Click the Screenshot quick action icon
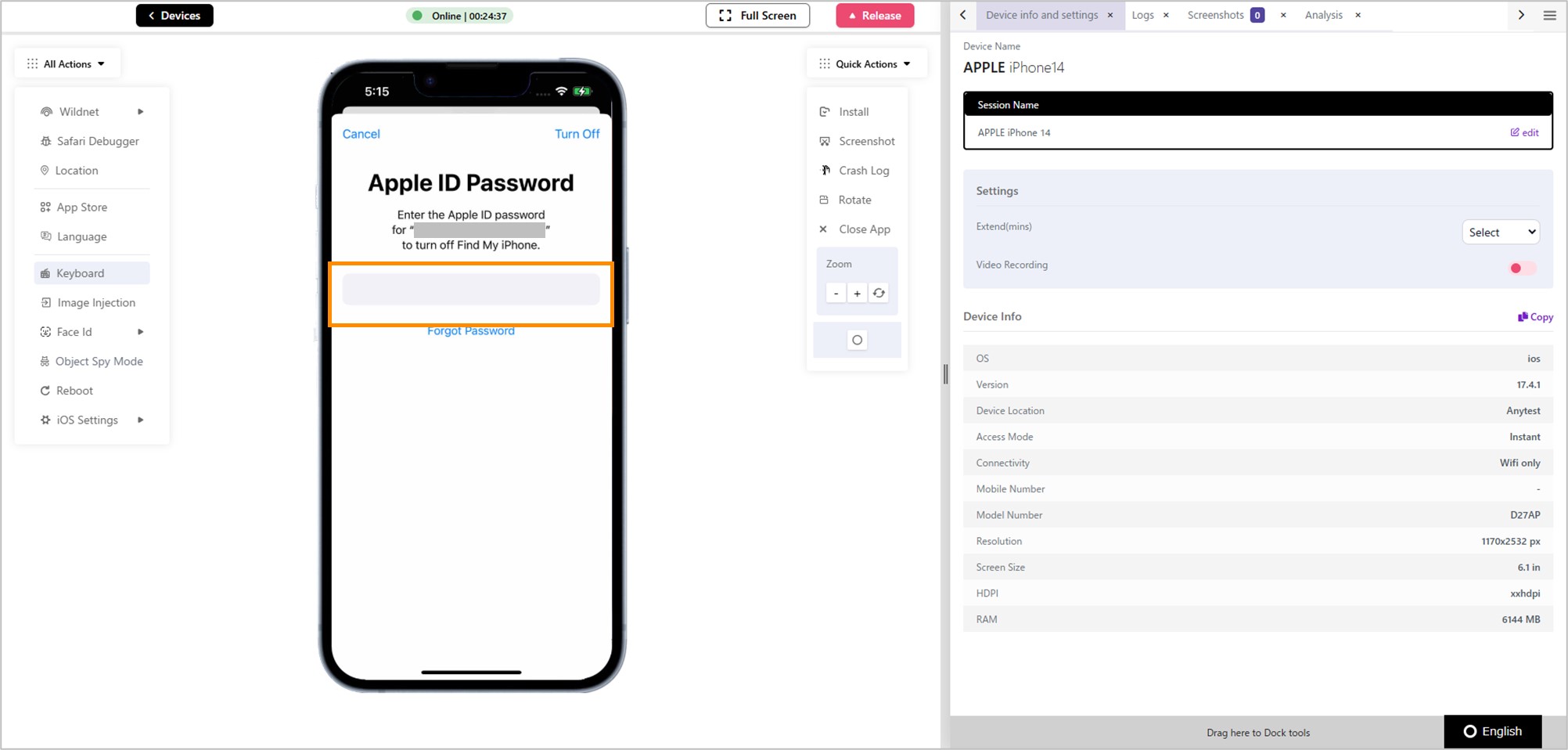 824,141
